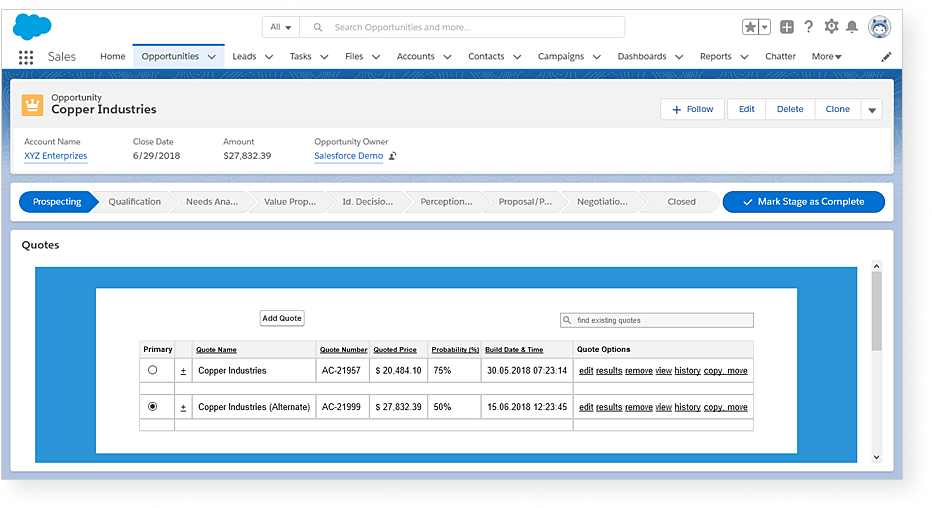This screenshot has height=508, width=932.
Task: Click edit for quote AC-21957
Action: 586,371
